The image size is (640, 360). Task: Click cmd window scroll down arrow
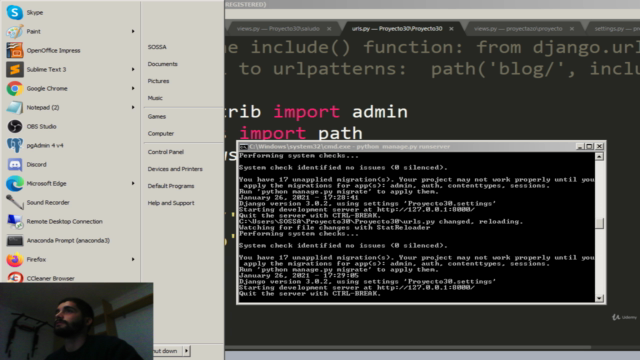coord(599,298)
